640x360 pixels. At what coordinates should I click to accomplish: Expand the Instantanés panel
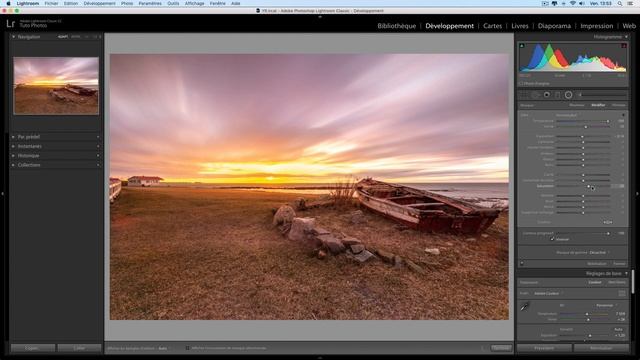[13, 146]
